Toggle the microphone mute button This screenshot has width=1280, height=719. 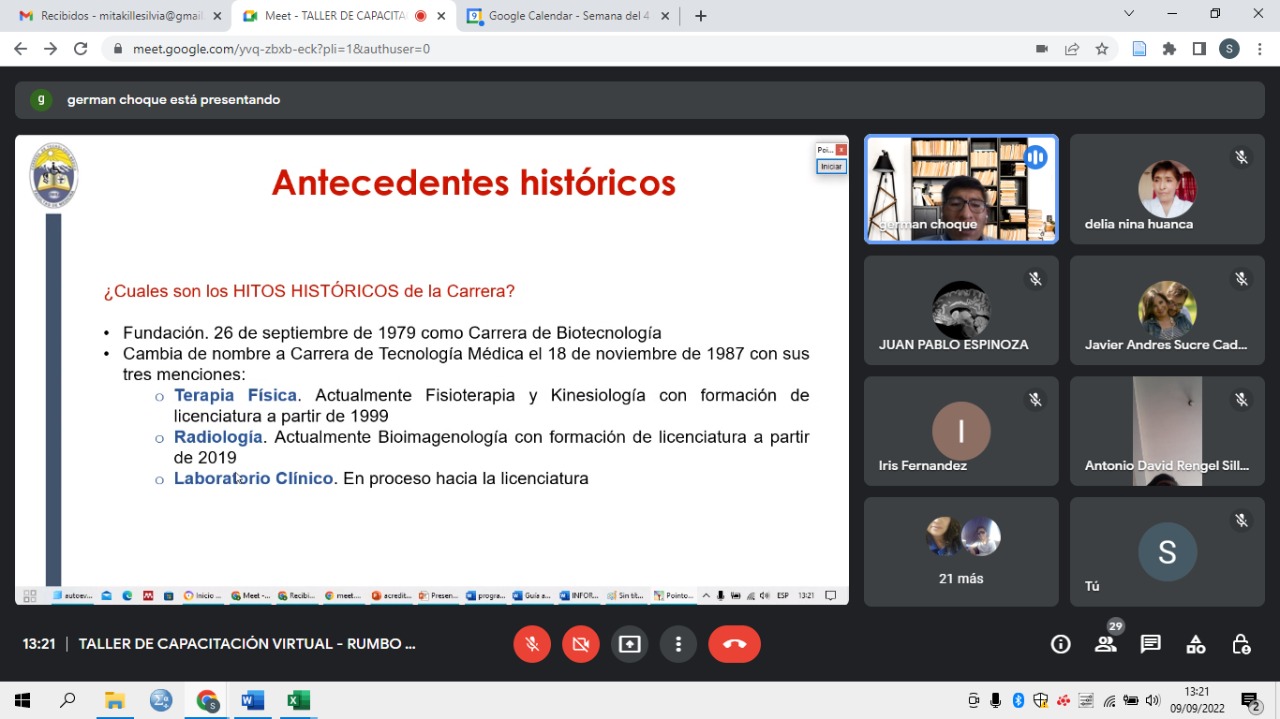tap(532, 645)
